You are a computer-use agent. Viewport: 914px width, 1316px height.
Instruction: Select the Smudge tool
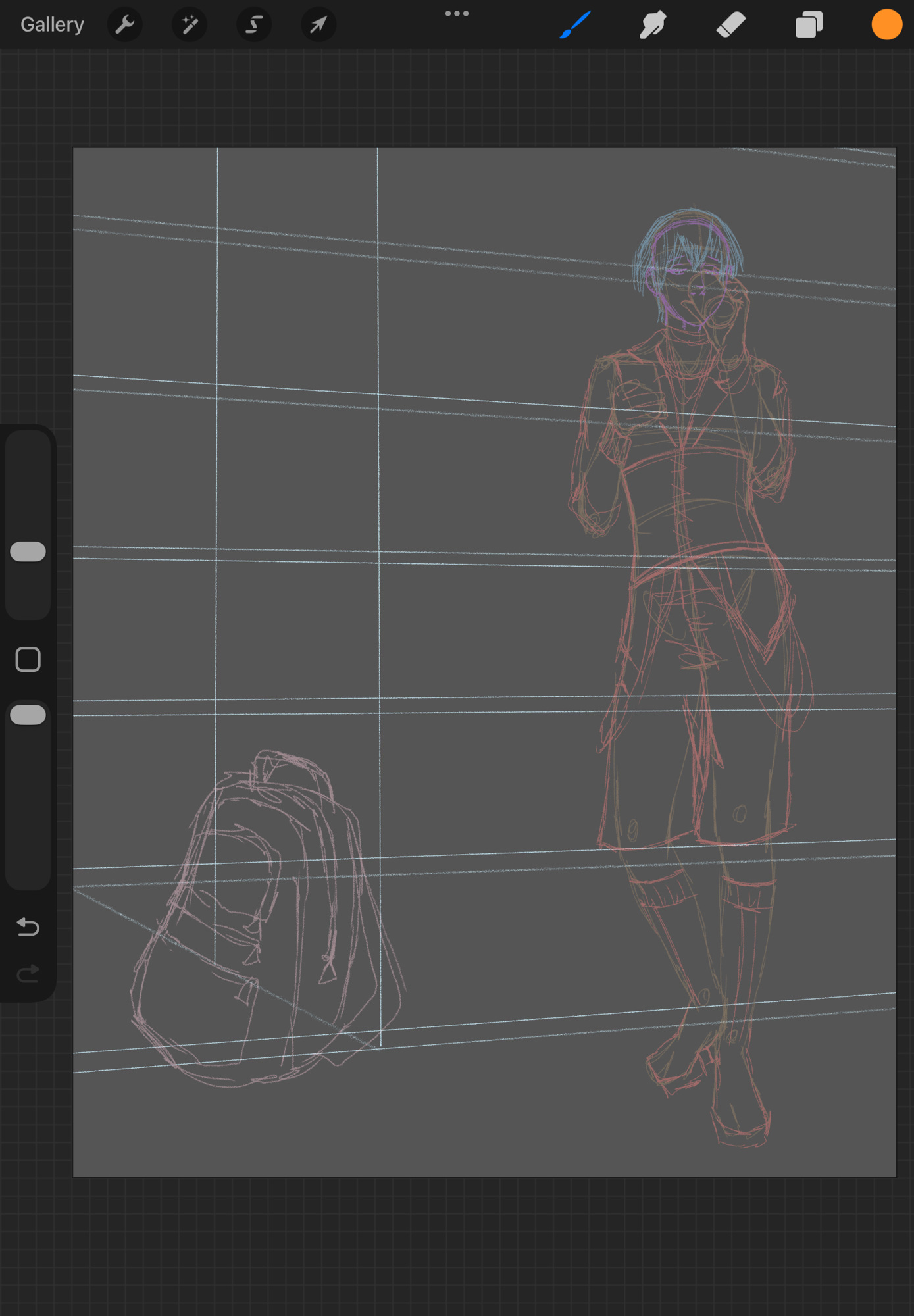[653, 25]
